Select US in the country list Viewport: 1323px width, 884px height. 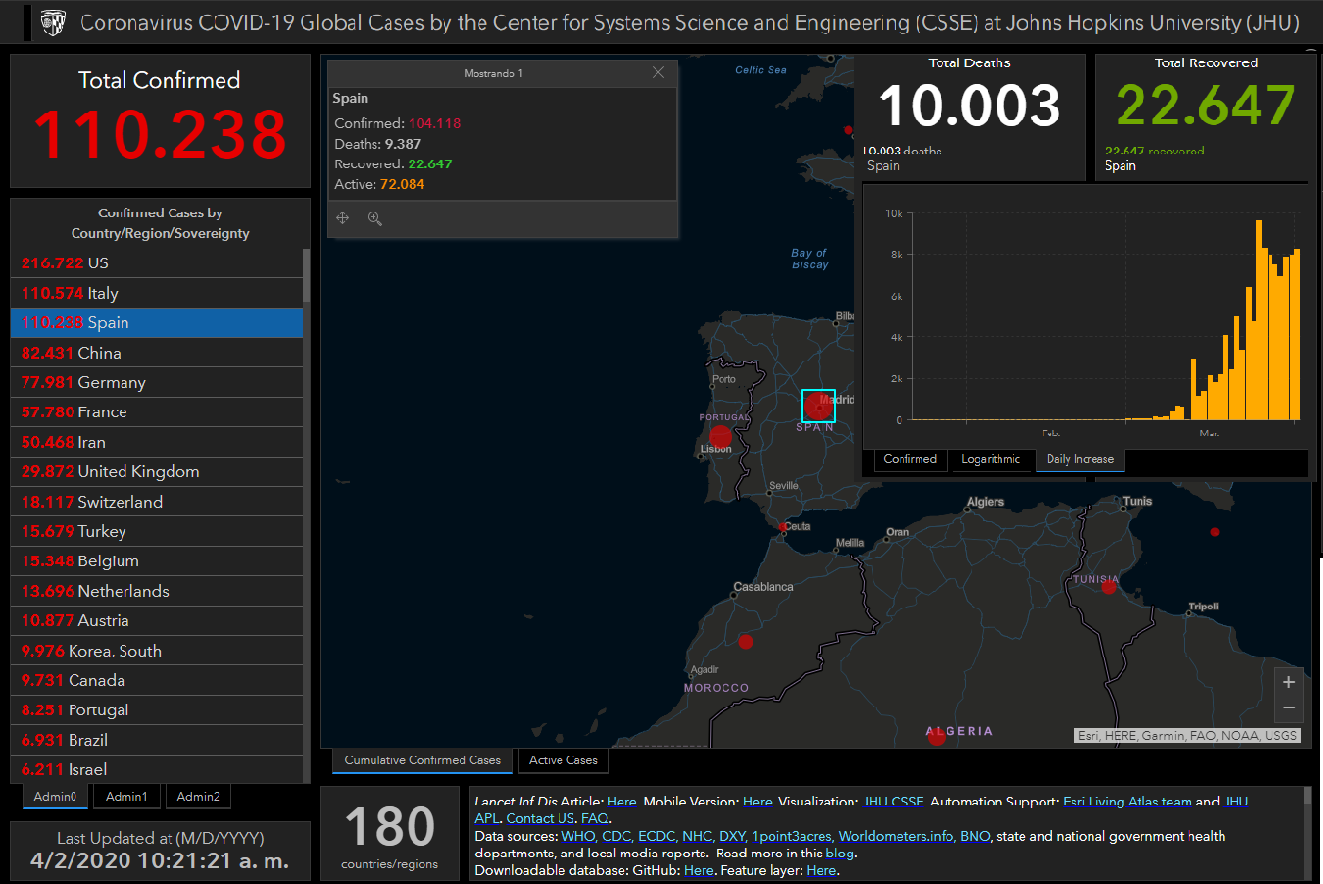click(157, 263)
